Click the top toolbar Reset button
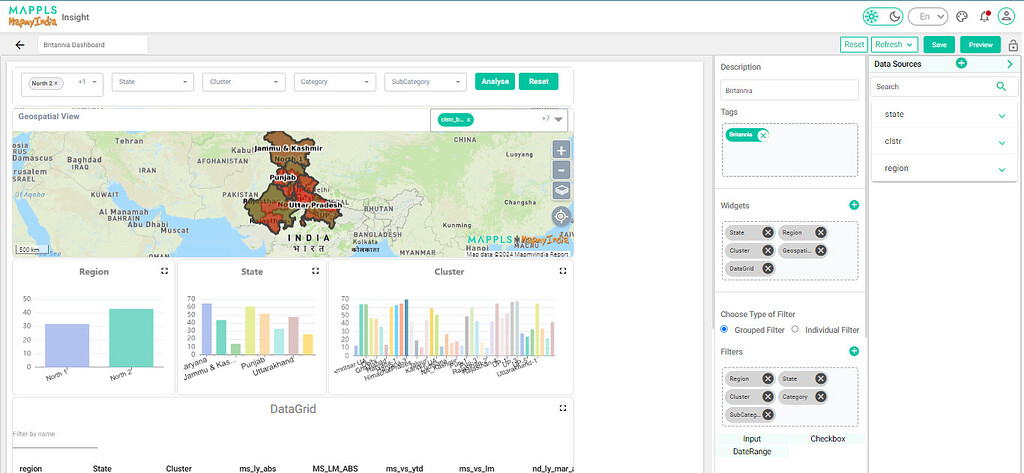Screen dimensions: 1024x473 tap(854, 44)
